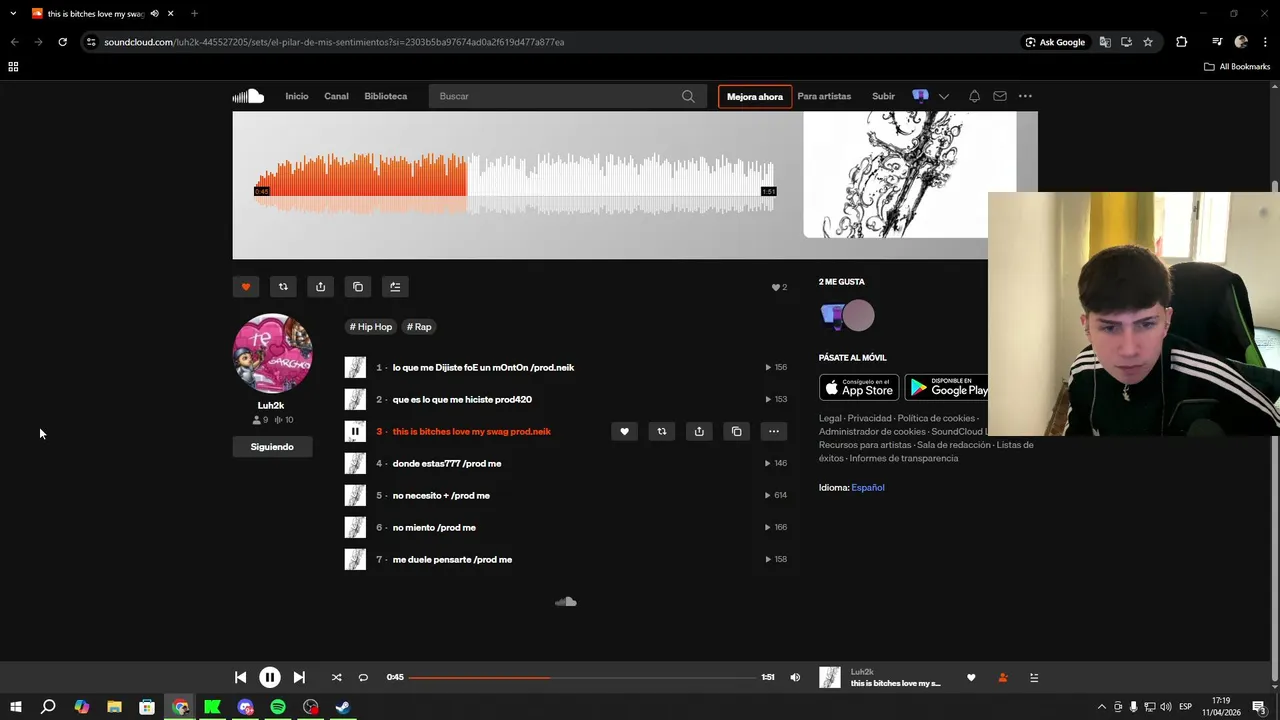Share track 3 in the tracklist
The image size is (1280, 720).
coord(699,431)
